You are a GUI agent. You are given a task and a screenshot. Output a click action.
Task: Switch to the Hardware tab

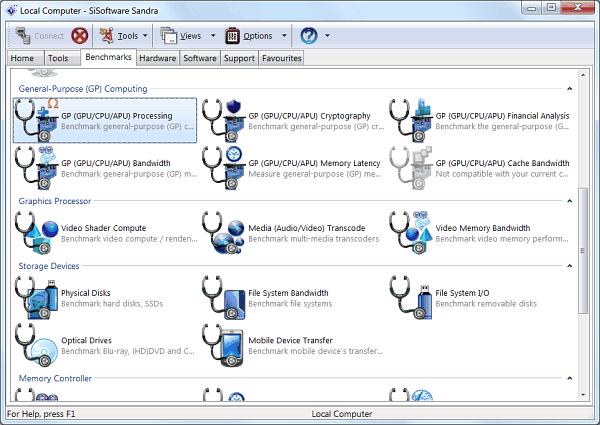point(158,58)
